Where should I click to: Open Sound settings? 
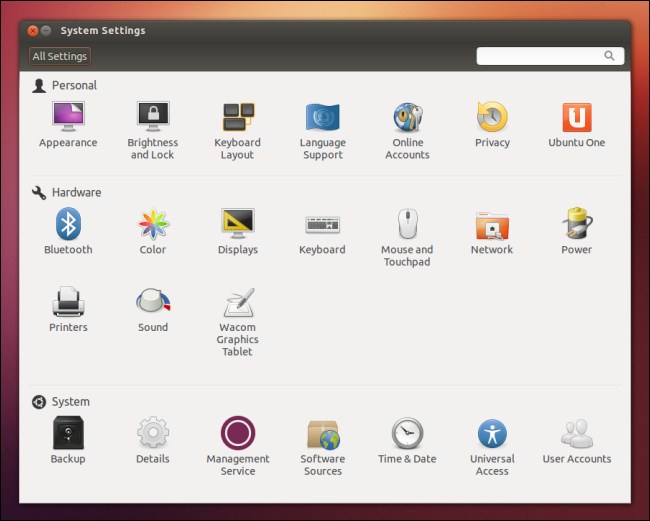pos(153,309)
